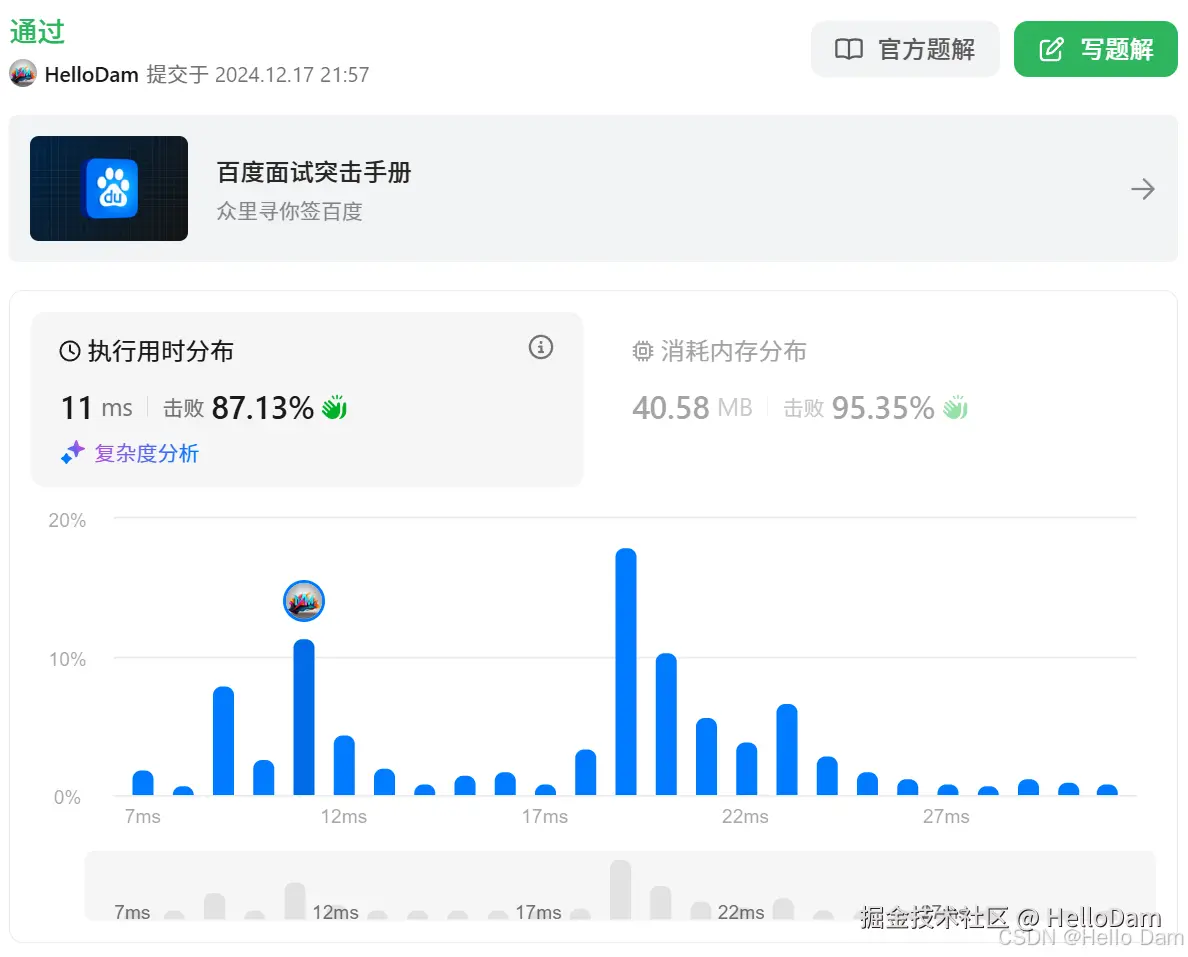Click HelloDam's avatar next to the submission time
Image resolution: width=1188 pixels, height=957 pixels.
point(22,74)
